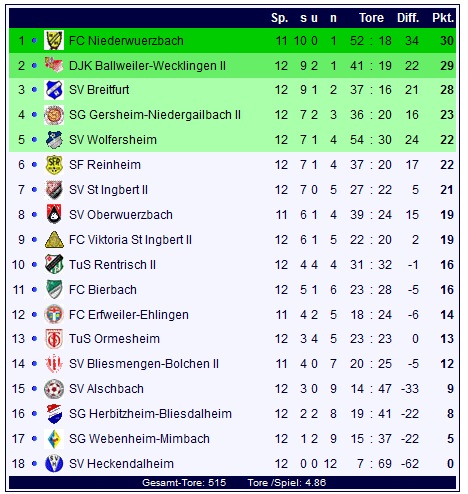Open the SV Bliesmengen-Bolchen II team name
This screenshot has height=494, width=468.
144,364
